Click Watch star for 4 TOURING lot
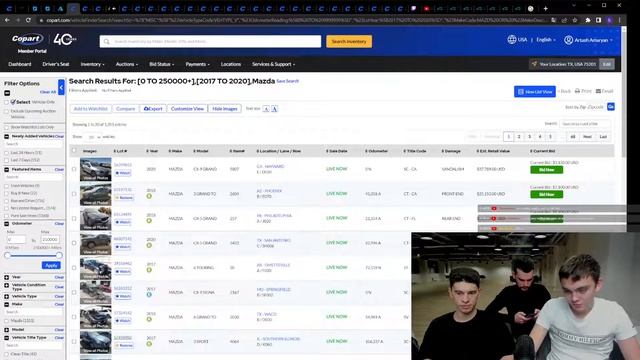Image resolution: width=640 pixels, height=360 pixels. click(x=123, y=271)
